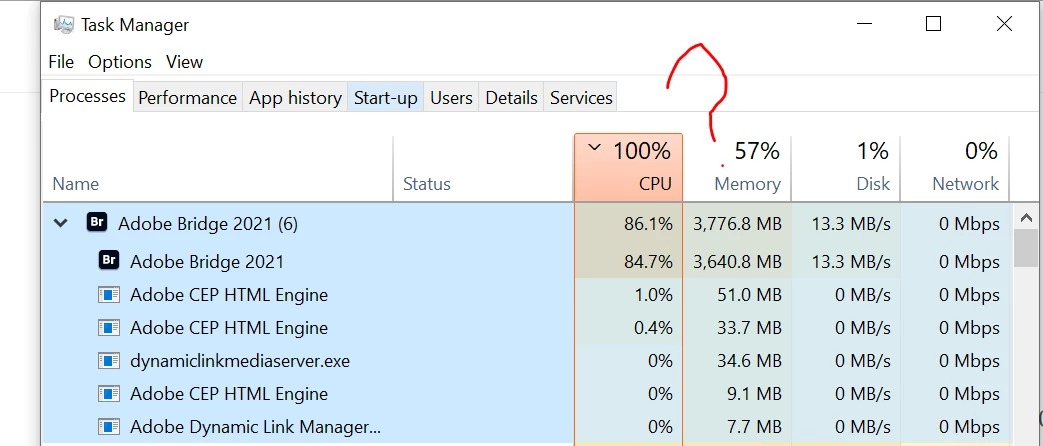The image size is (1043, 446).
Task: Click the icon of the Adobe CEP HTML Engine 51.0 MB row
Action: point(109,294)
